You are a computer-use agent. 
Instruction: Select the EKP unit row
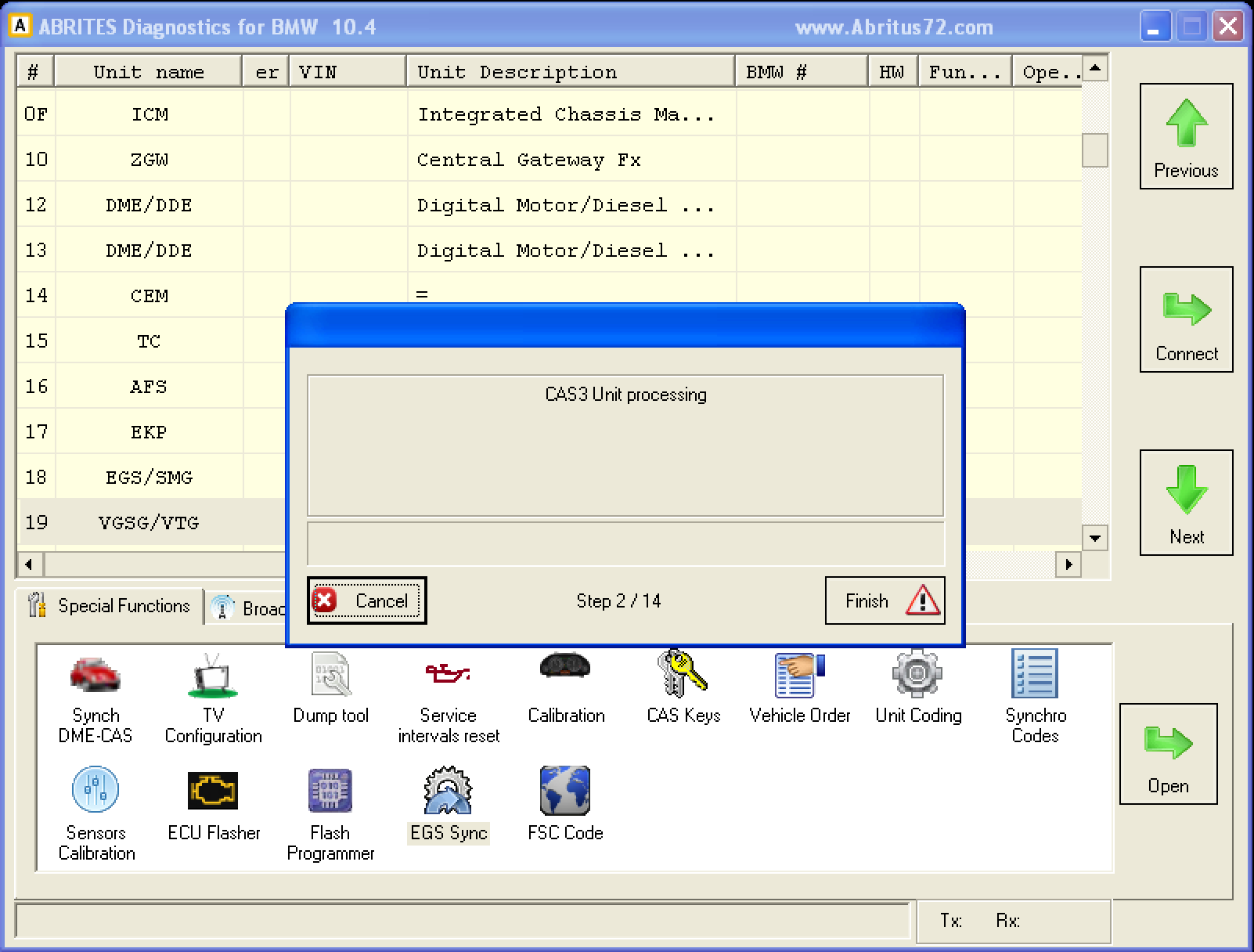(151, 432)
